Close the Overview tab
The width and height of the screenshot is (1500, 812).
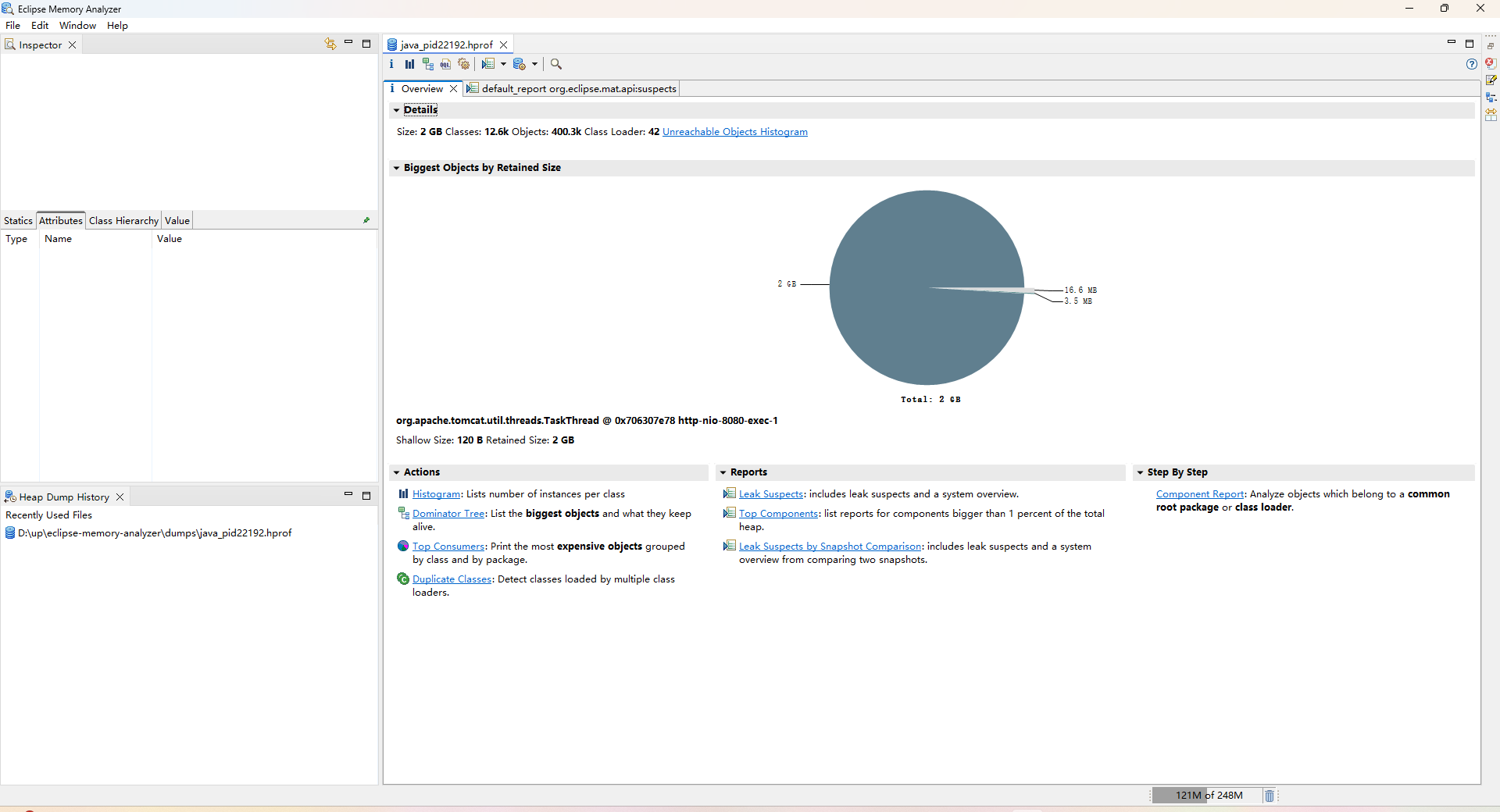pos(453,89)
